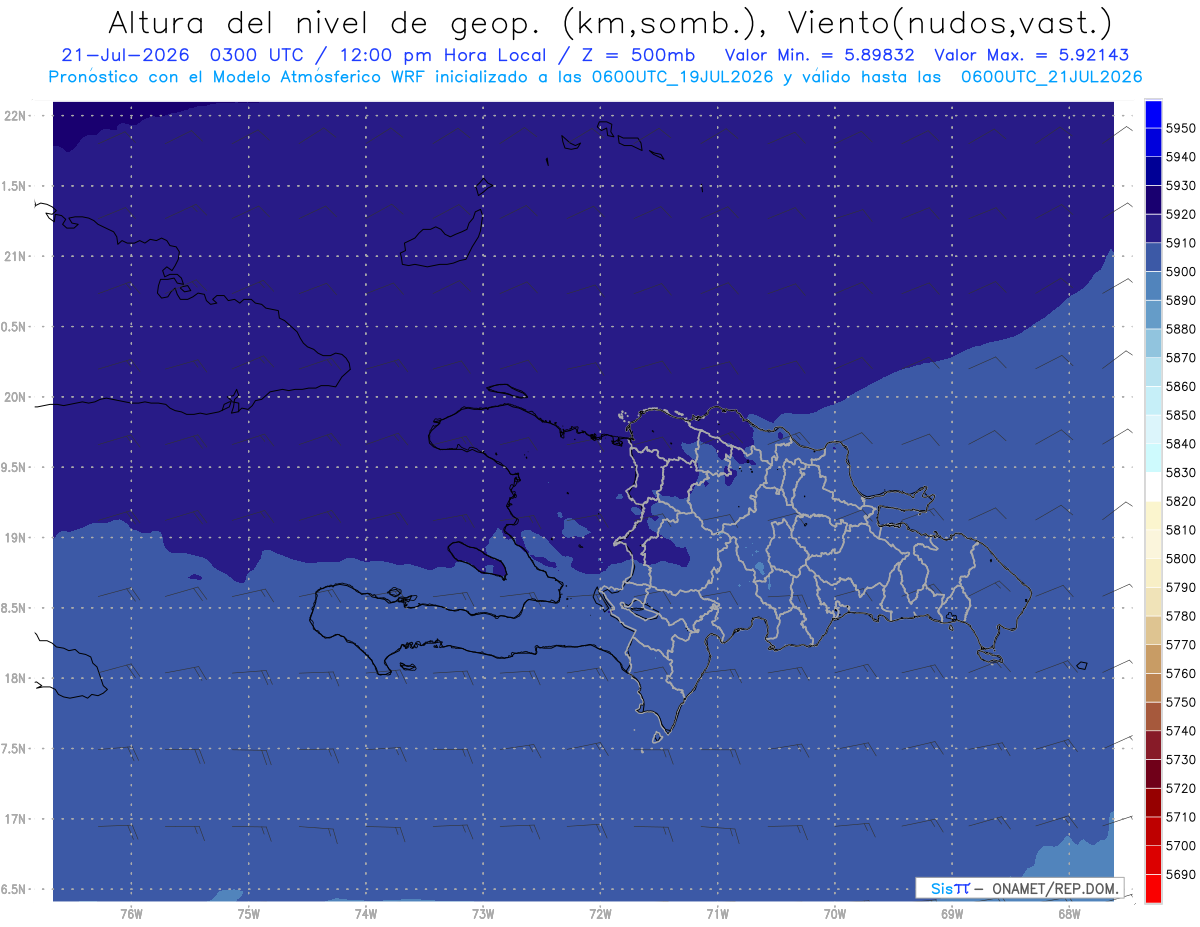Click the '5950' legend value

coord(1180,129)
